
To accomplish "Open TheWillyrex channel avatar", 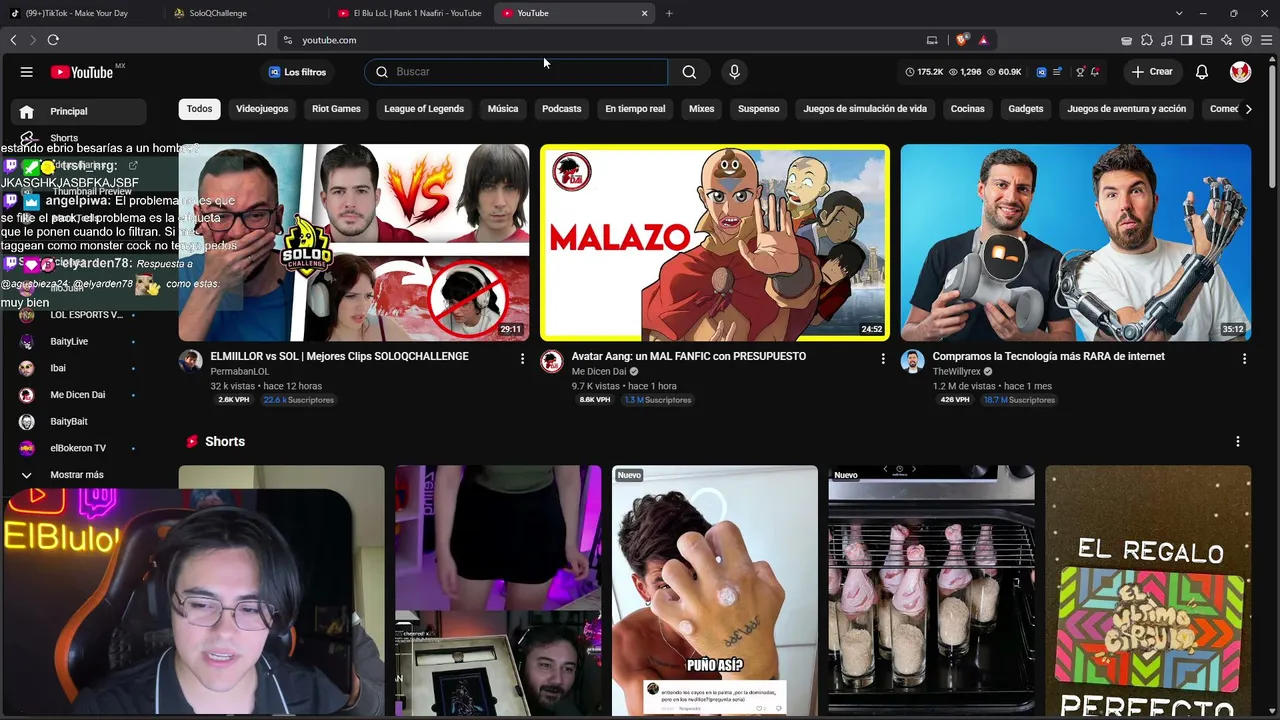I will coord(912,361).
